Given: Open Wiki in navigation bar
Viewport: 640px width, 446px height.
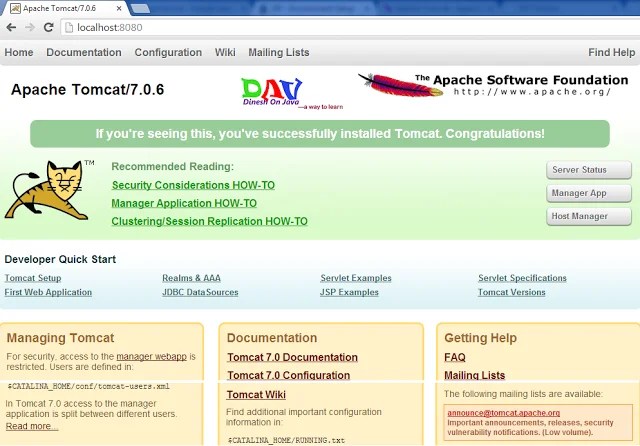Looking at the screenshot, I should pos(225,52).
